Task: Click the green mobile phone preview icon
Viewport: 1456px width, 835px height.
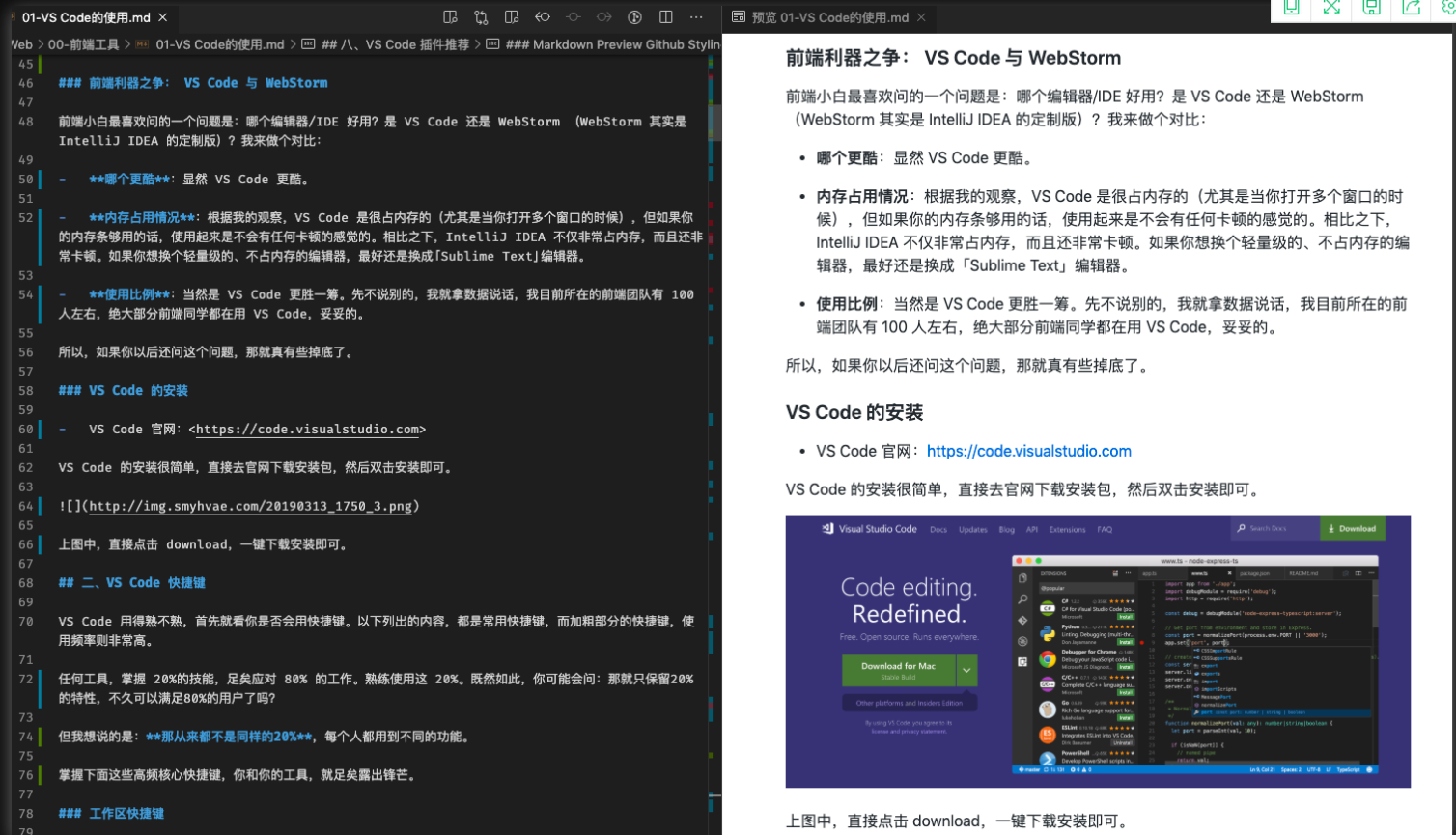Action: (x=1291, y=7)
